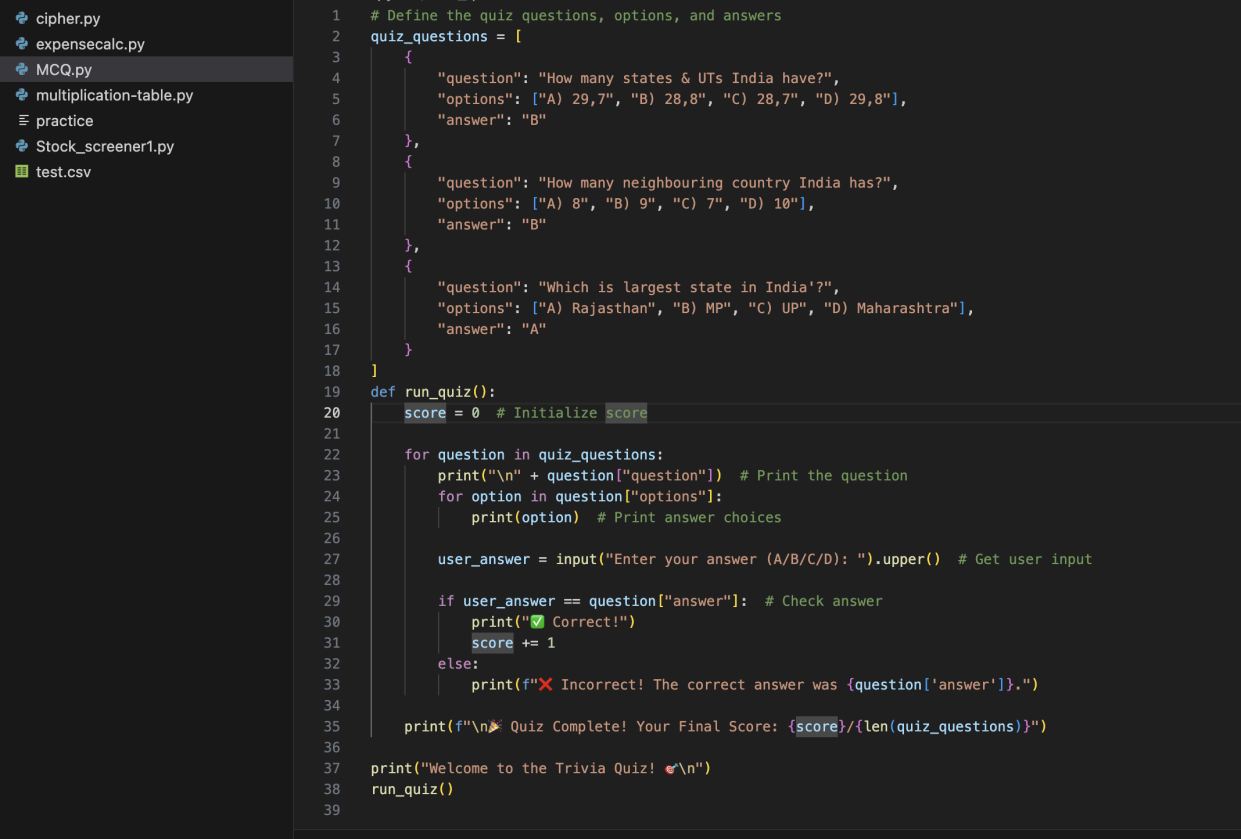
Task: Click the comment "# Check answer"
Action: (824, 601)
